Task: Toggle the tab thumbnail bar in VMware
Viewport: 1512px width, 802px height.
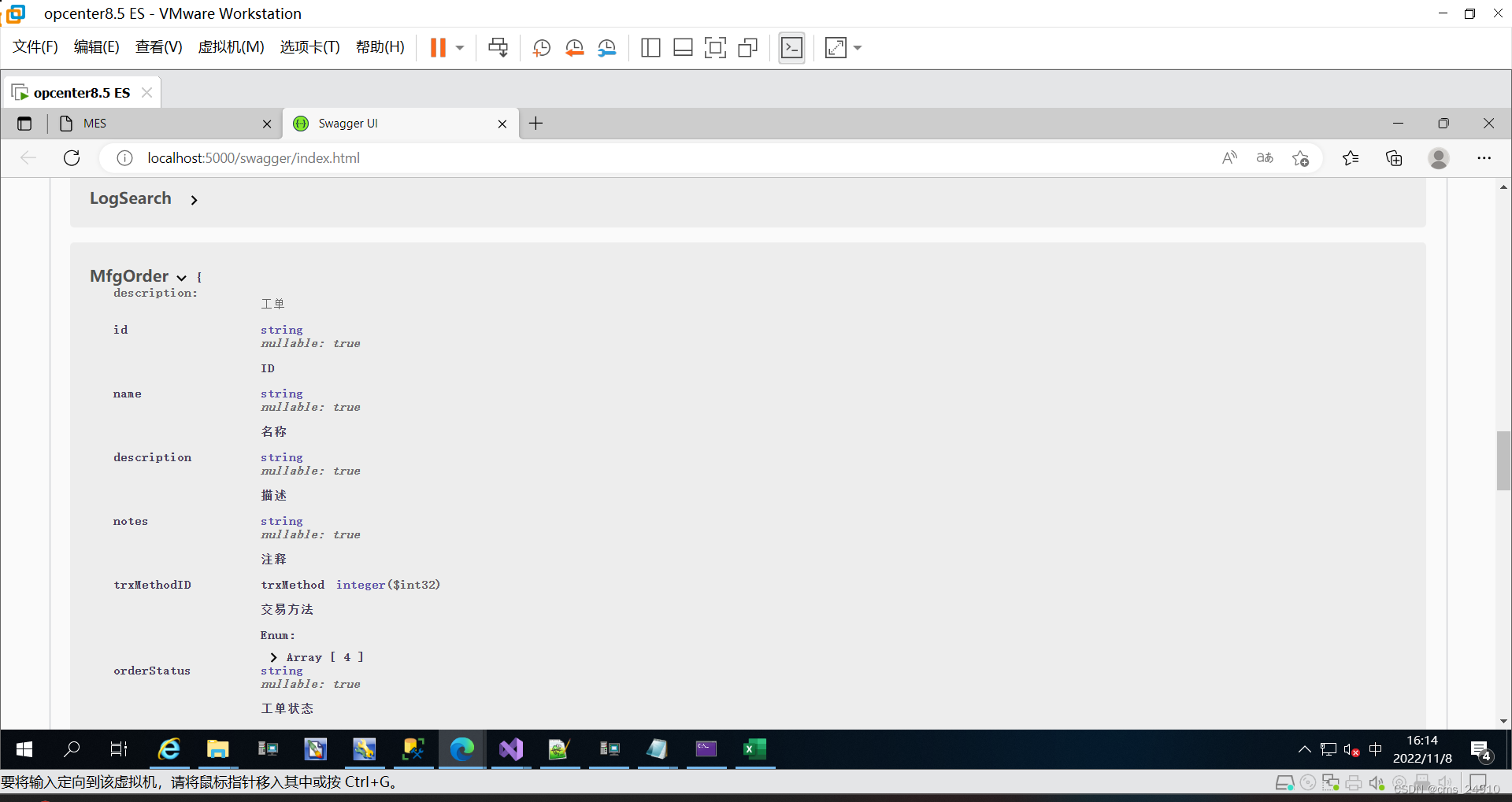Action: point(683,47)
